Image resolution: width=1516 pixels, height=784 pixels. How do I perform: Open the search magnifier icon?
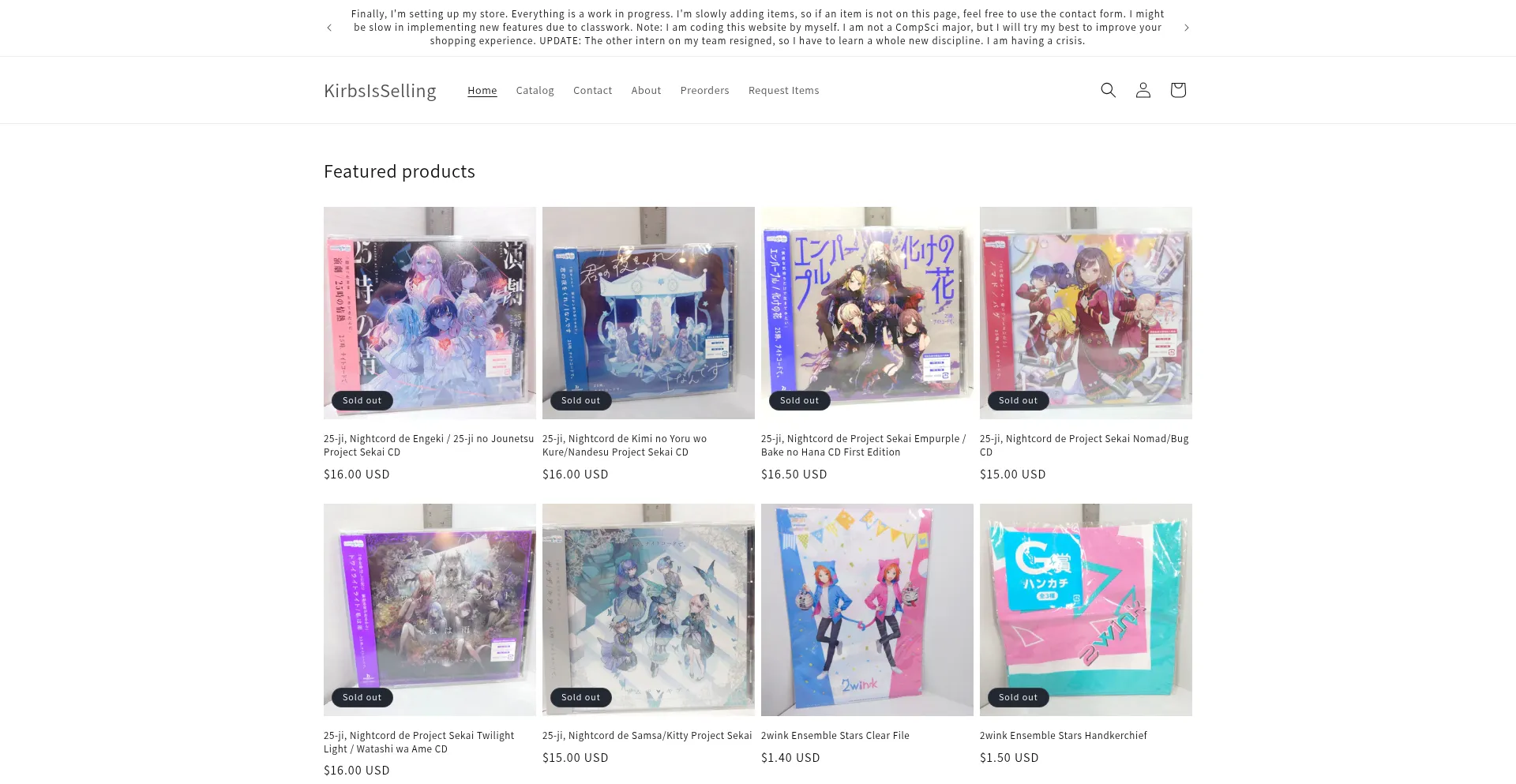coord(1108,90)
